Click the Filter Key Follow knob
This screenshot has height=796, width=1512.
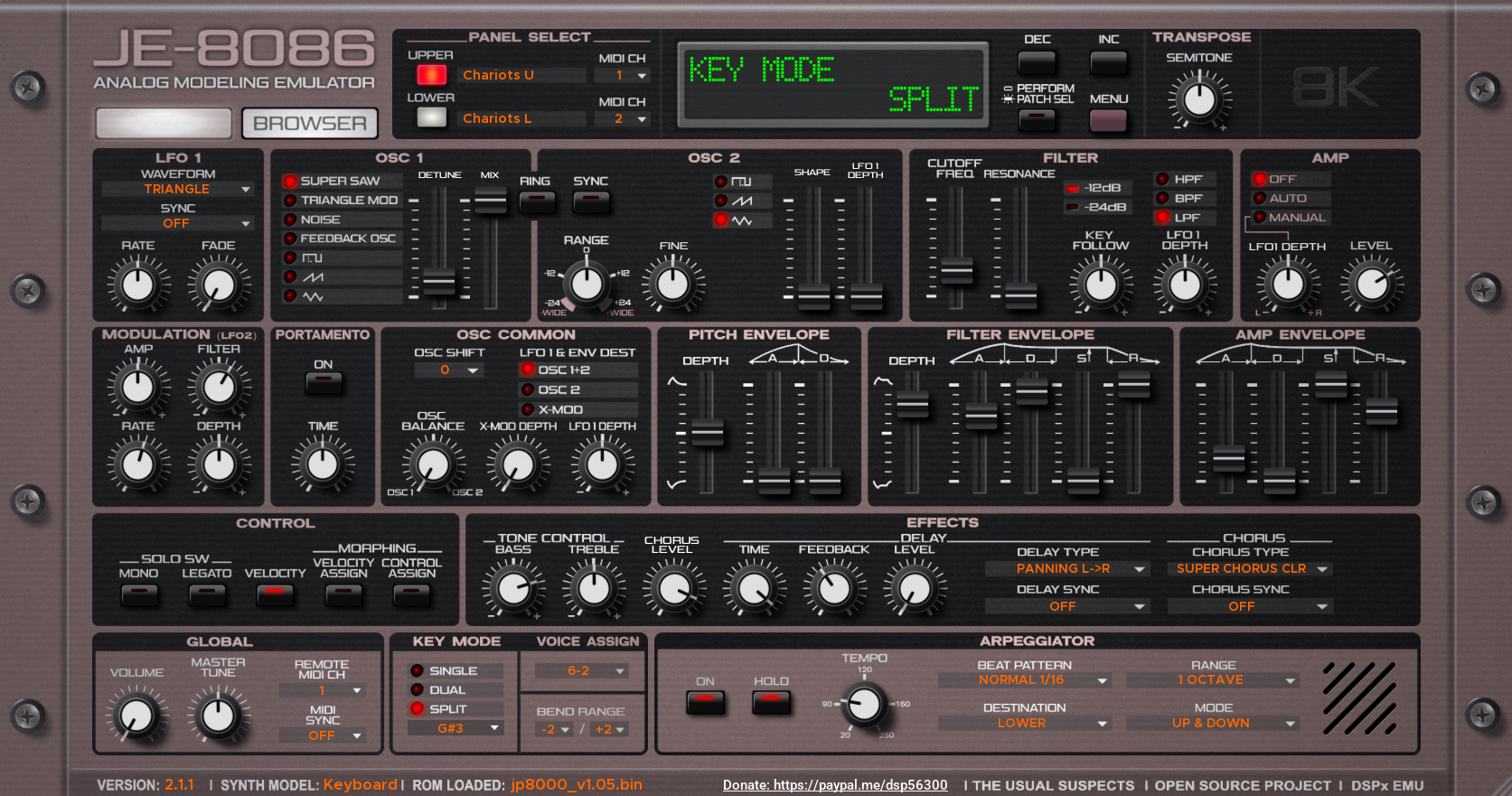(1101, 285)
